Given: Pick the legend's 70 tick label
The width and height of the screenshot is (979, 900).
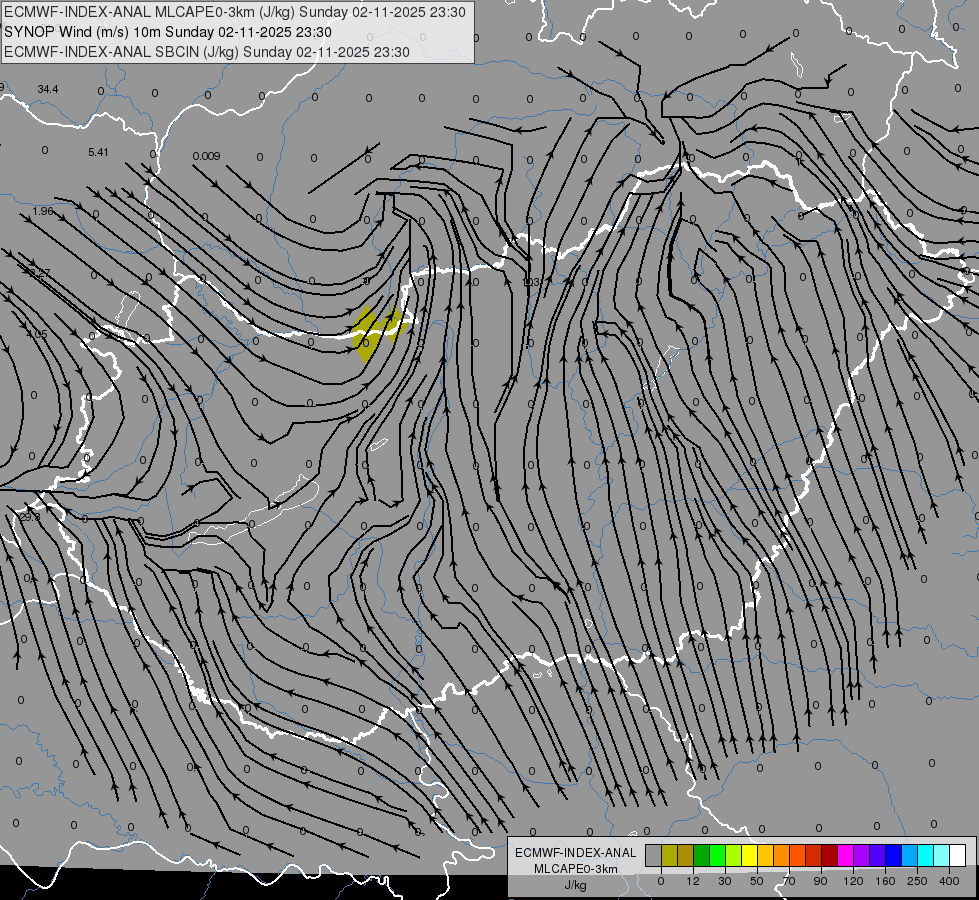Looking at the screenshot, I should pos(789,881).
